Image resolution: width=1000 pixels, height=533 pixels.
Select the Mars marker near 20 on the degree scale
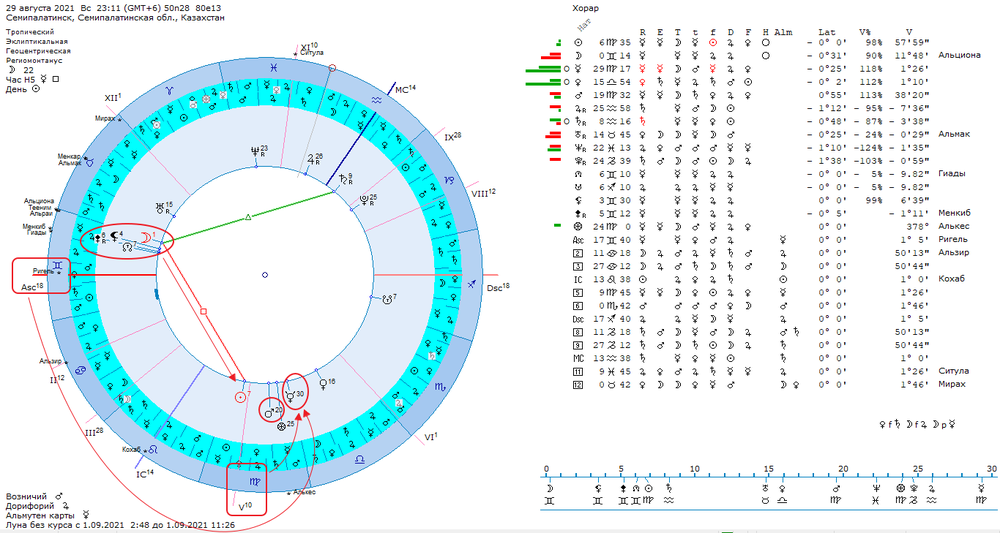[835, 488]
